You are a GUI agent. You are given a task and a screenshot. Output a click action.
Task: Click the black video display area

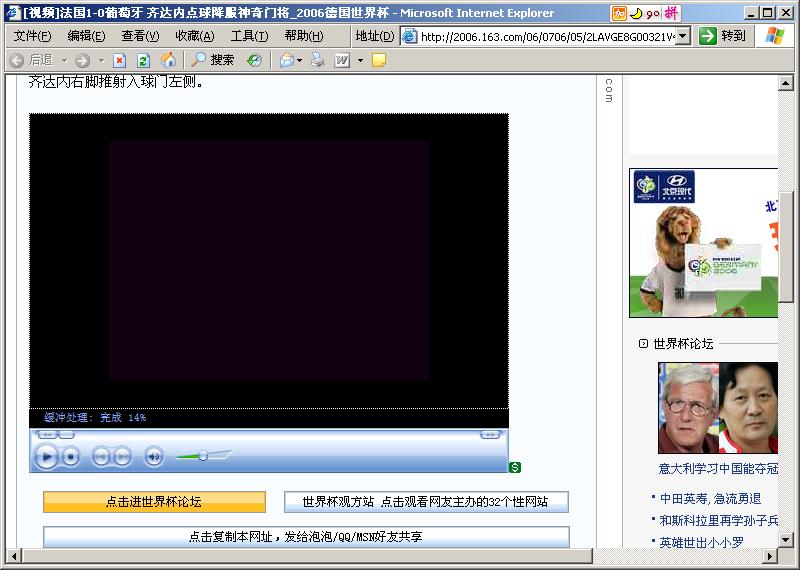[x=269, y=261]
